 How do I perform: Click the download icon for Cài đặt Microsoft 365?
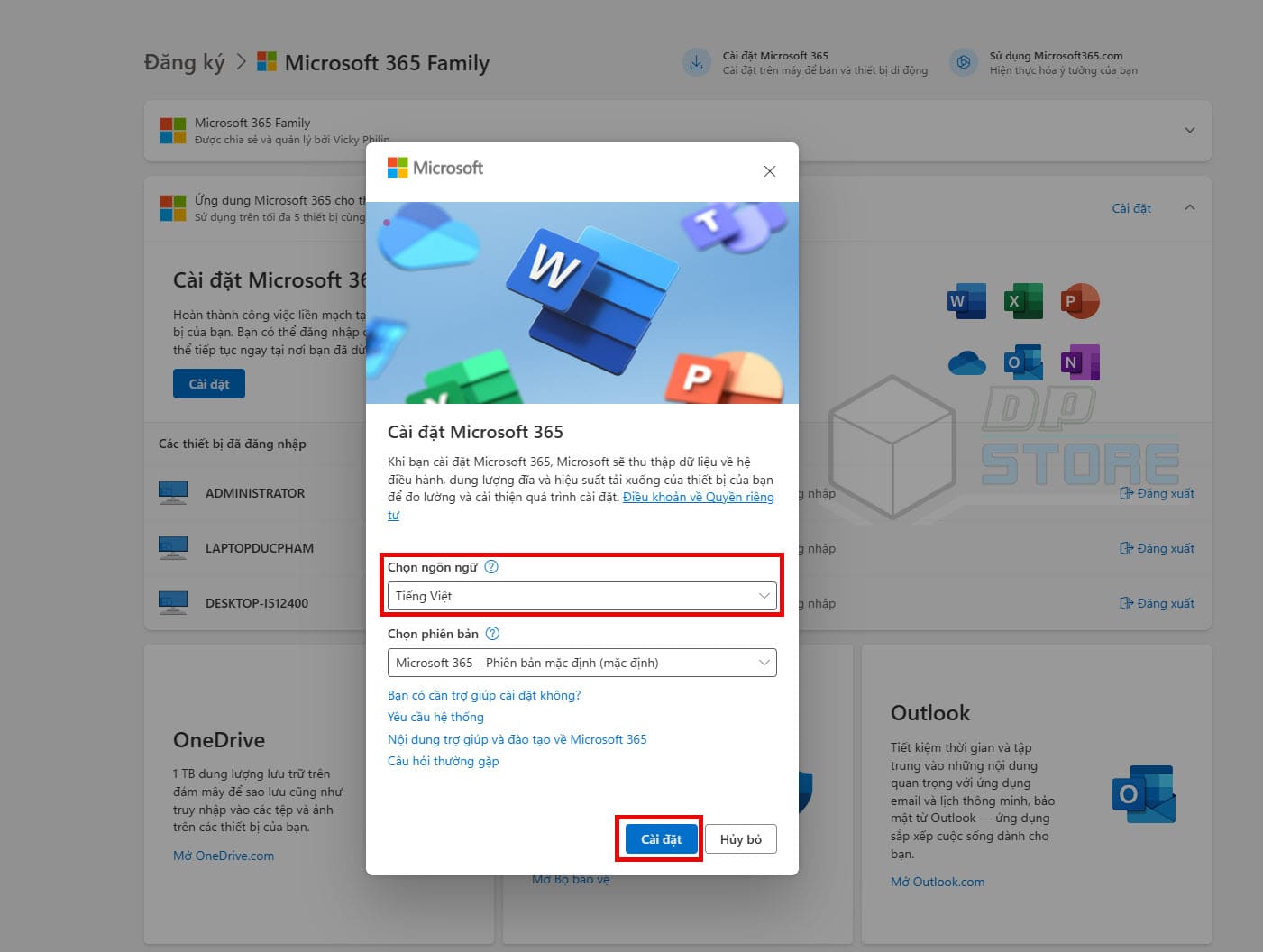click(696, 63)
